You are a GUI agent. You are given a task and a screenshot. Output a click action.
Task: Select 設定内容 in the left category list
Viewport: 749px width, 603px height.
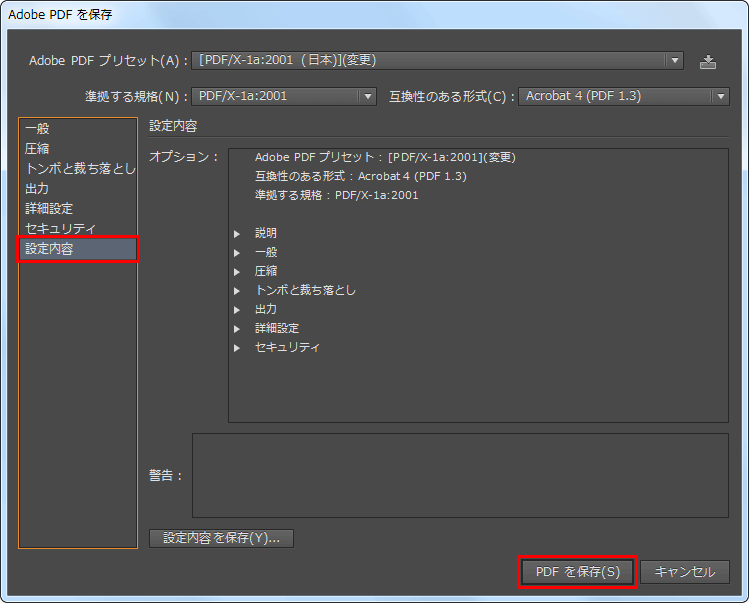(x=77, y=249)
